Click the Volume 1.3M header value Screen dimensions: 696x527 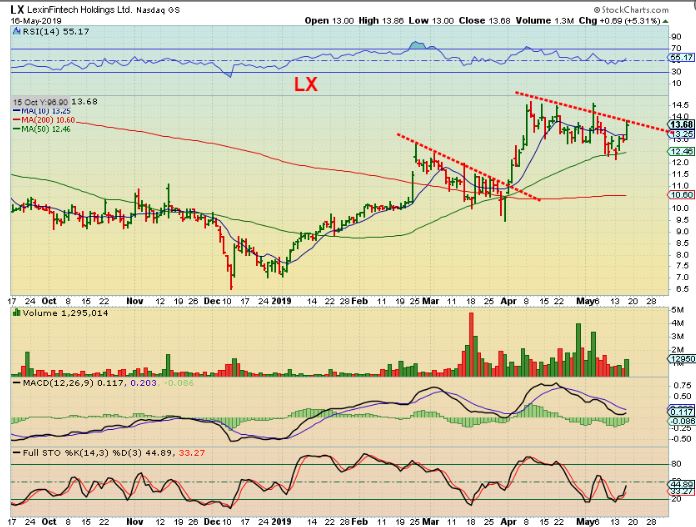click(x=545, y=20)
